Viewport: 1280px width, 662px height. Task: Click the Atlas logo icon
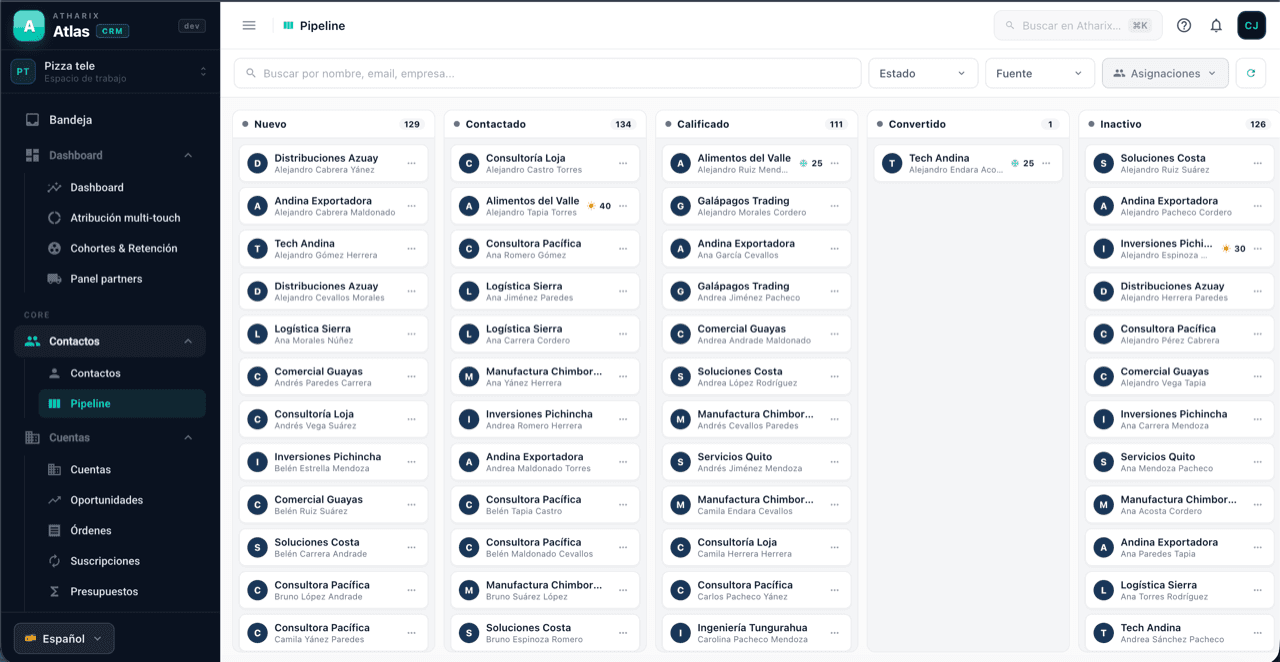tap(29, 26)
